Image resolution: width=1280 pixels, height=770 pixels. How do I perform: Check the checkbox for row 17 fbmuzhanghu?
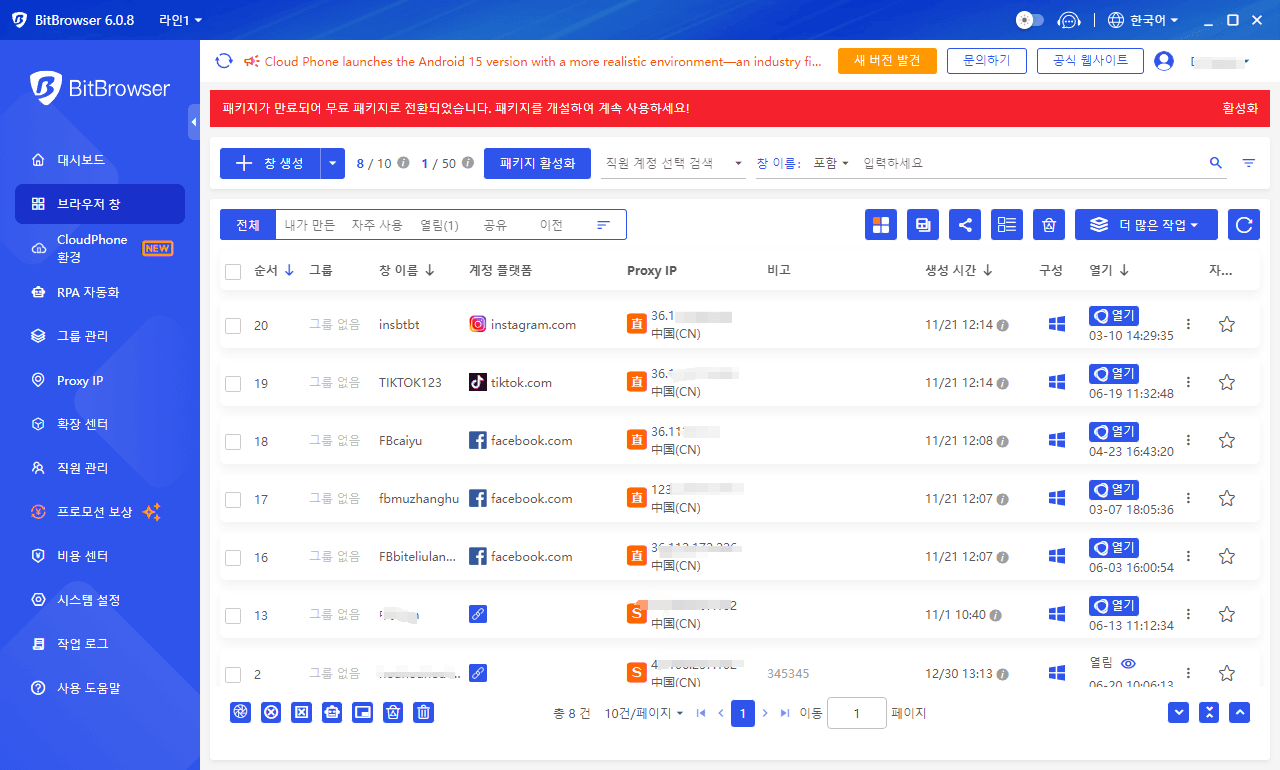pyautogui.click(x=233, y=499)
